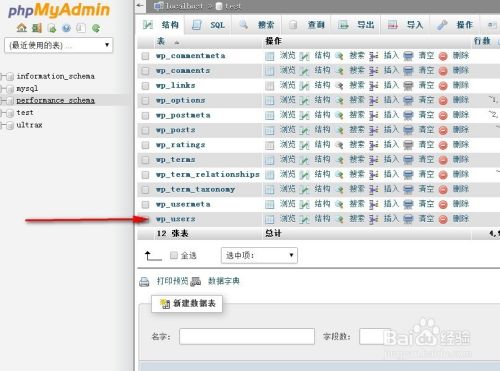Click structure icon for wp_terms row
Viewport: 500px width, 371px height.
[304, 160]
